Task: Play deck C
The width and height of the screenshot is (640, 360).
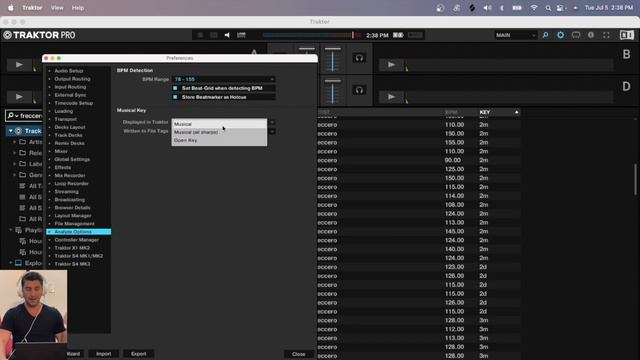Action: (x=19, y=97)
